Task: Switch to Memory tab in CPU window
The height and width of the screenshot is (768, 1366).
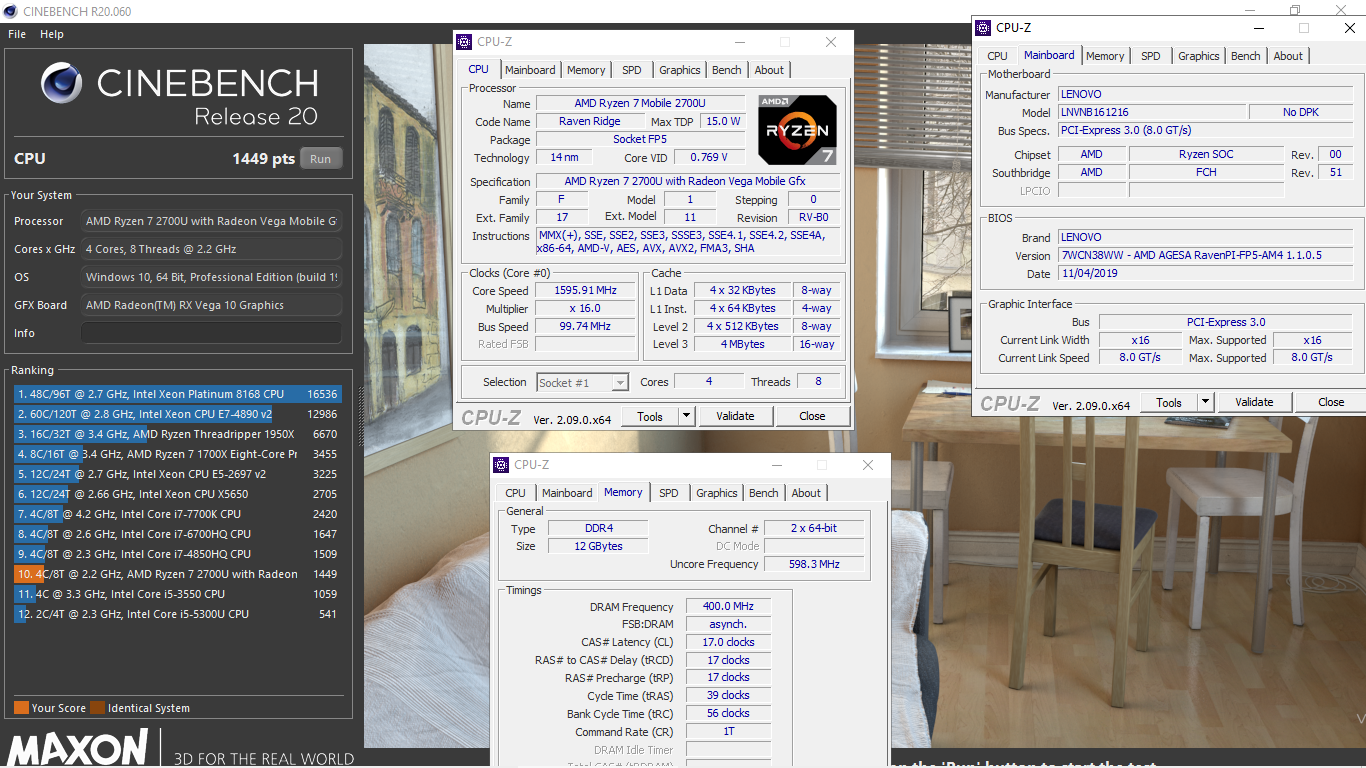Action: click(x=586, y=70)
